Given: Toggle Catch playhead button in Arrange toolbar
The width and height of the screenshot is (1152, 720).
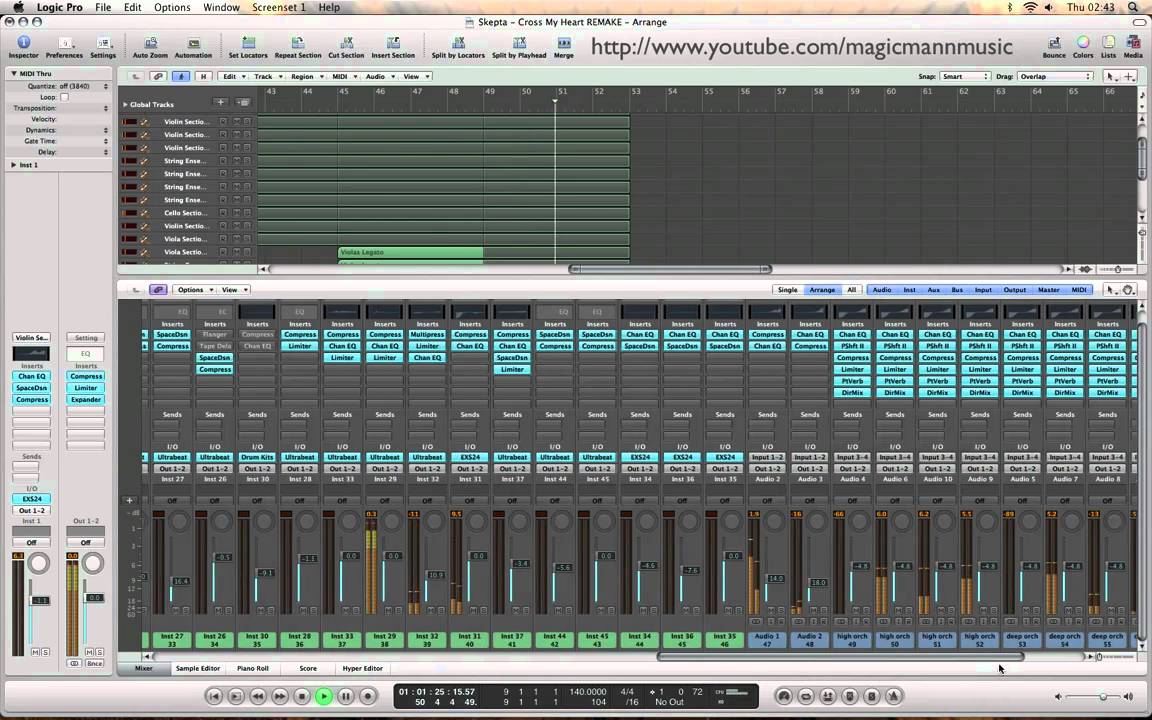Looking at the screenshot, I should tap(180, 76).
